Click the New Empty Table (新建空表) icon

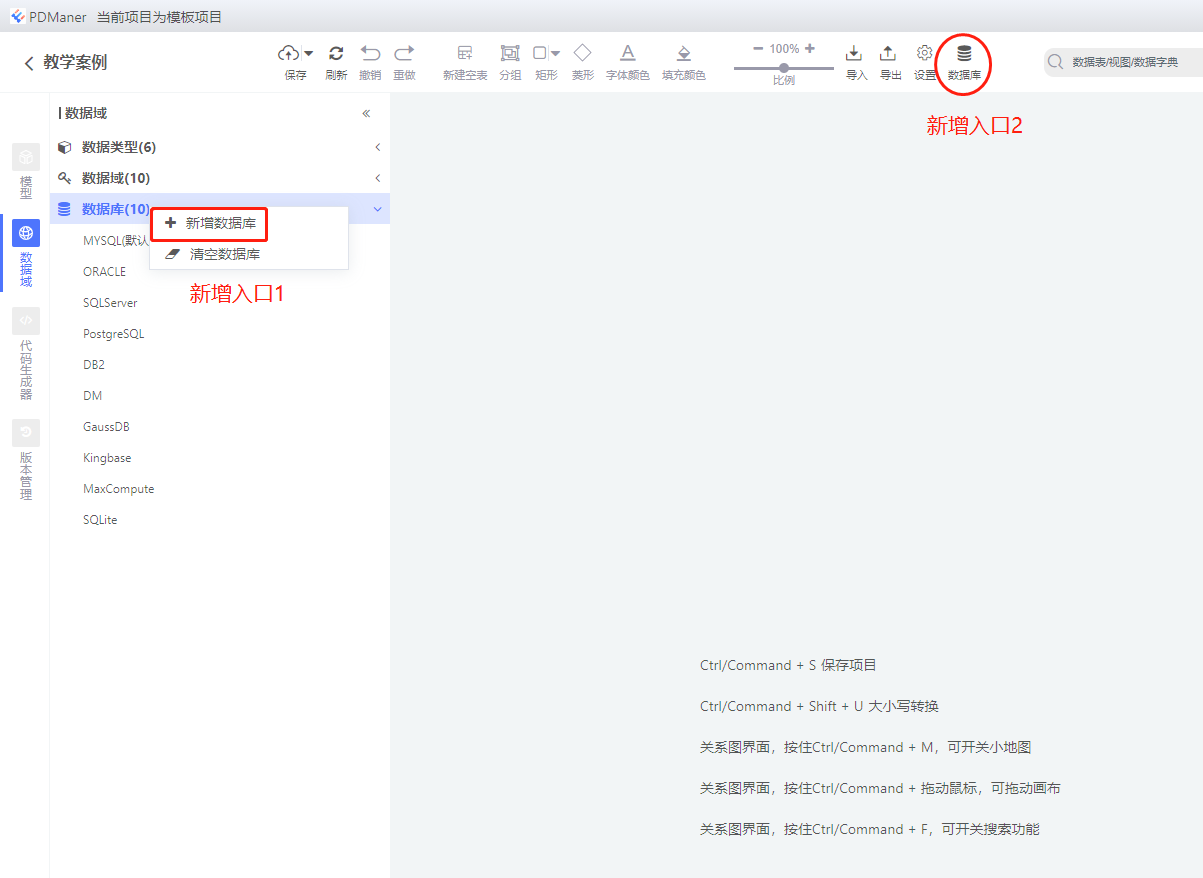465,53
